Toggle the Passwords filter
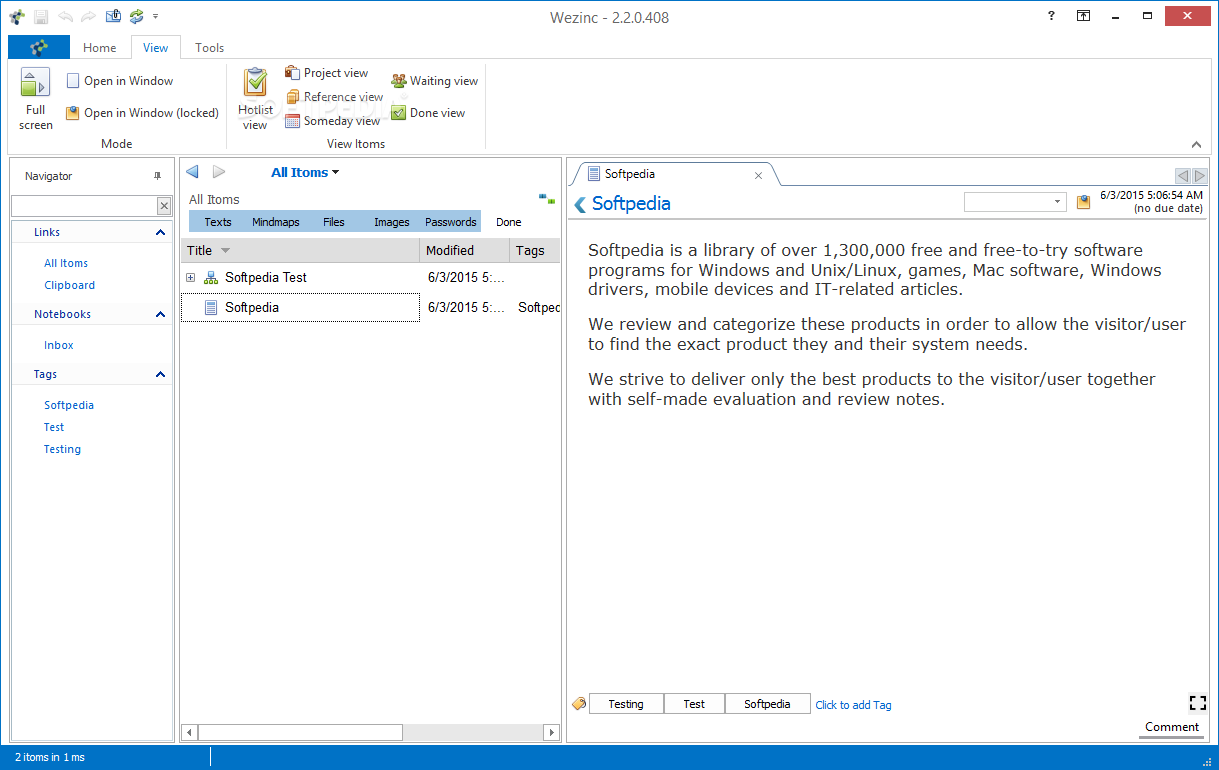The height and width of the screenshot is (770, 1219). (451, 222)
